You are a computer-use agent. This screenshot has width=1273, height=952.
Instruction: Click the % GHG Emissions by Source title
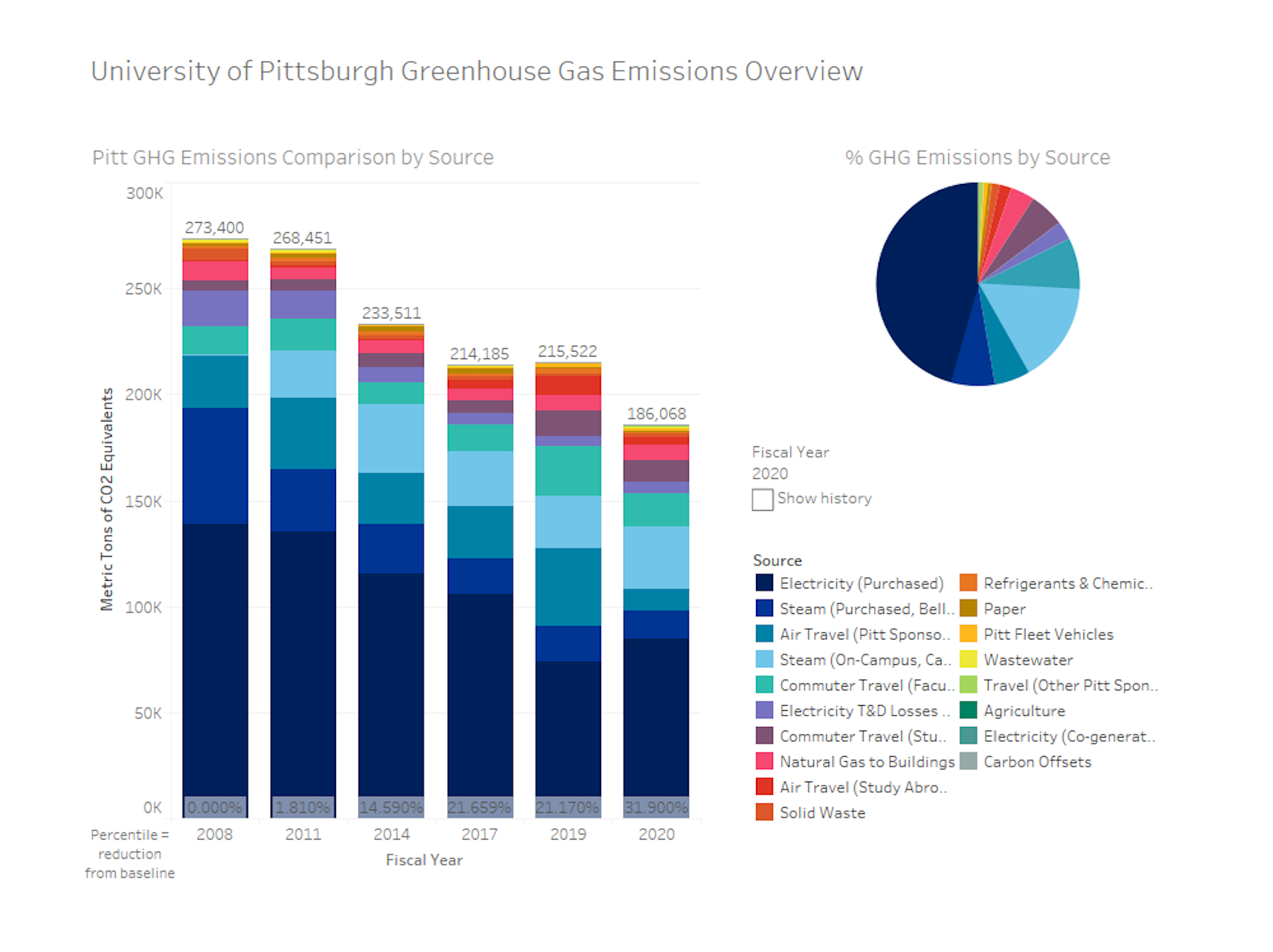[977, 158]
